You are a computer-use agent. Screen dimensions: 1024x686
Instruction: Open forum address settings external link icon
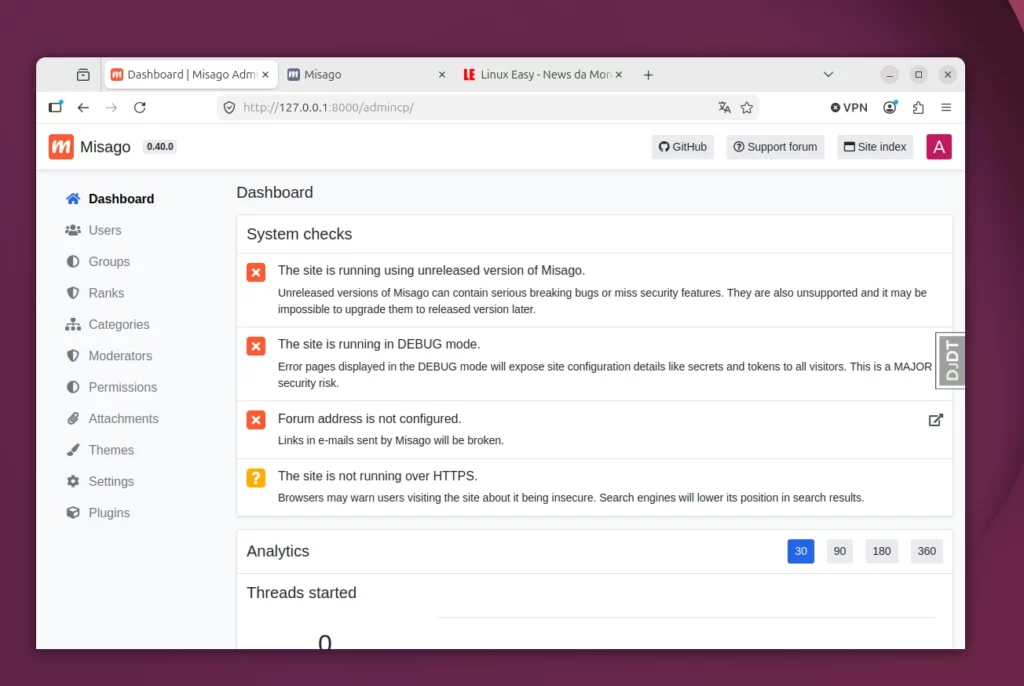935,420
